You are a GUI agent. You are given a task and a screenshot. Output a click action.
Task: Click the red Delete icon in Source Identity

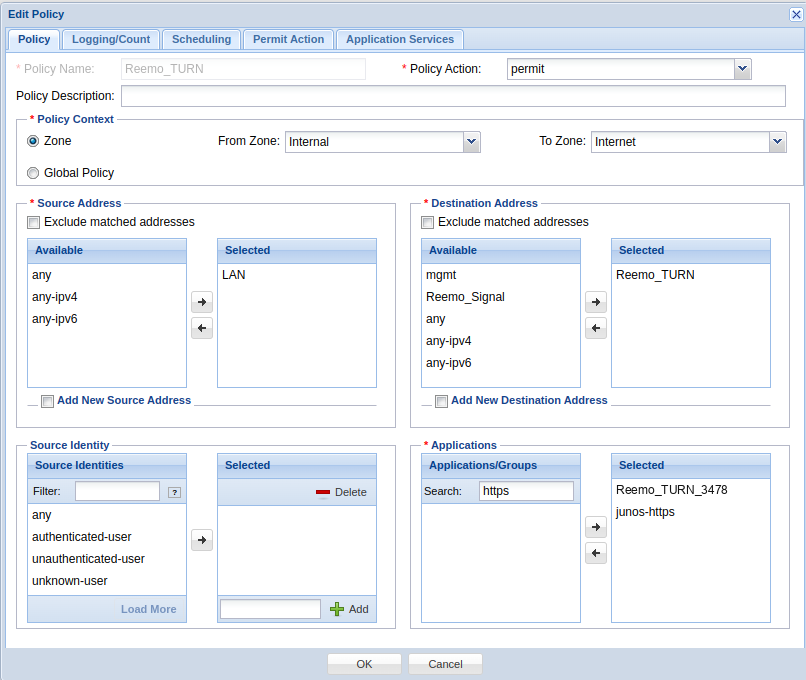[323, 492]
